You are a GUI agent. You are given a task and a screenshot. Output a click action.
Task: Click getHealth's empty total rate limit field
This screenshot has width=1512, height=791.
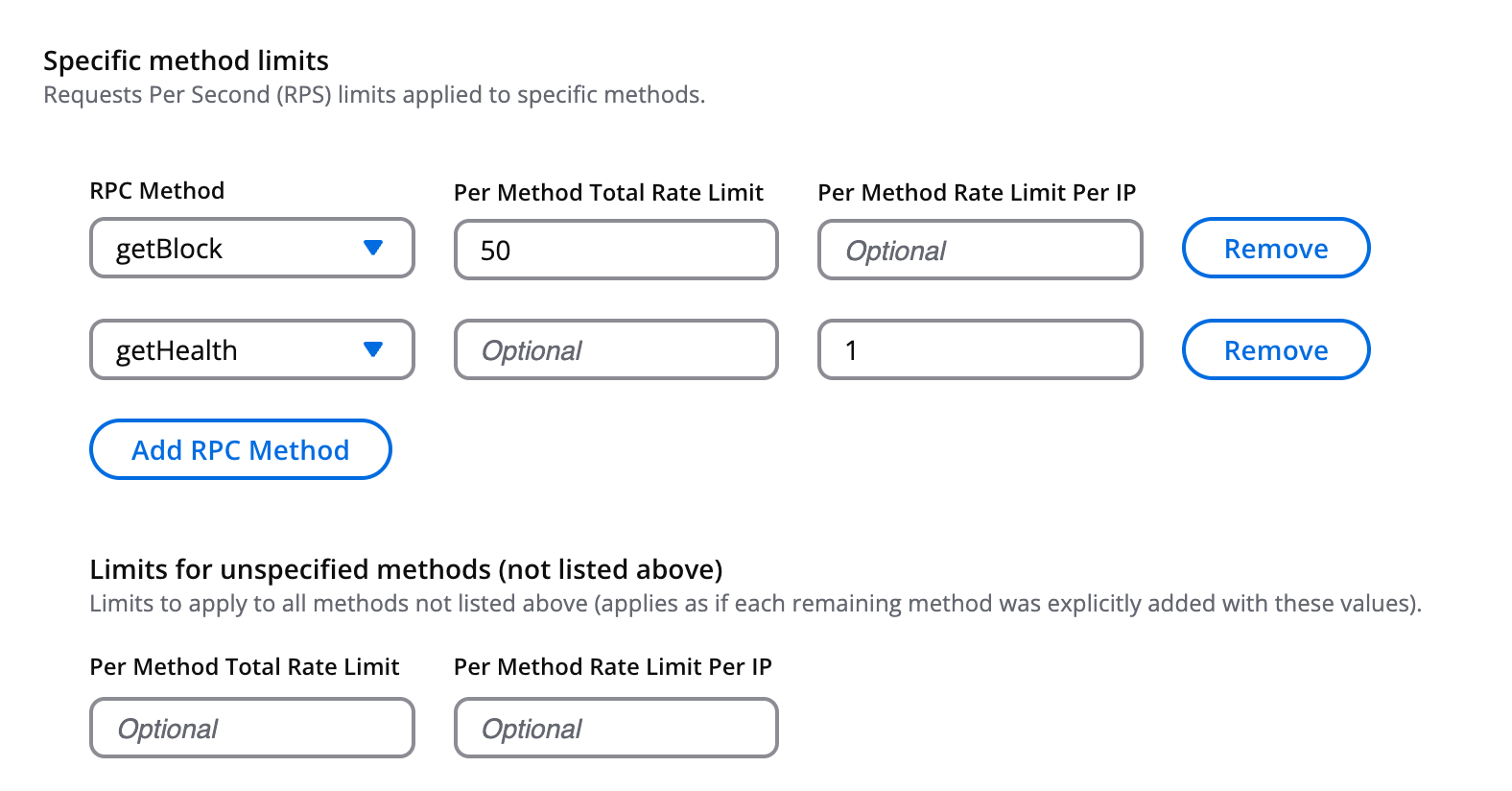pos(615,350)
